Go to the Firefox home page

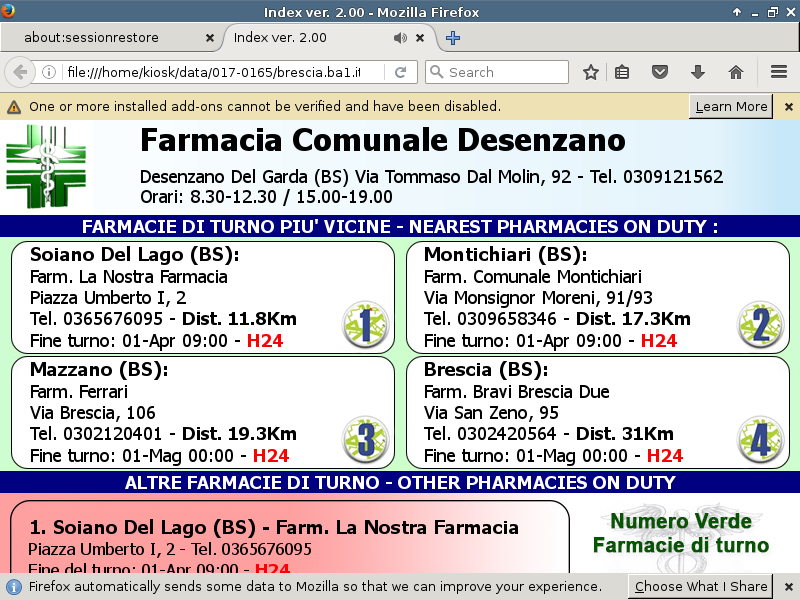point(736,72)
